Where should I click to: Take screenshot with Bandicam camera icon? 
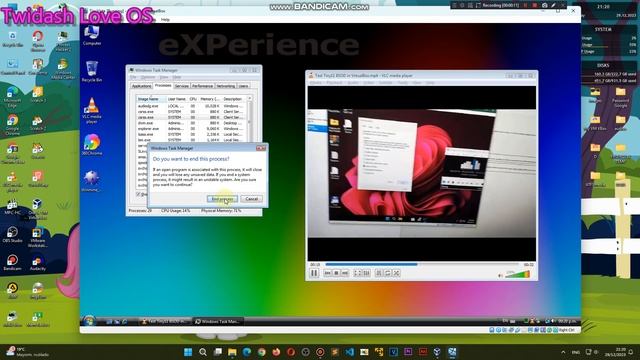544,5
